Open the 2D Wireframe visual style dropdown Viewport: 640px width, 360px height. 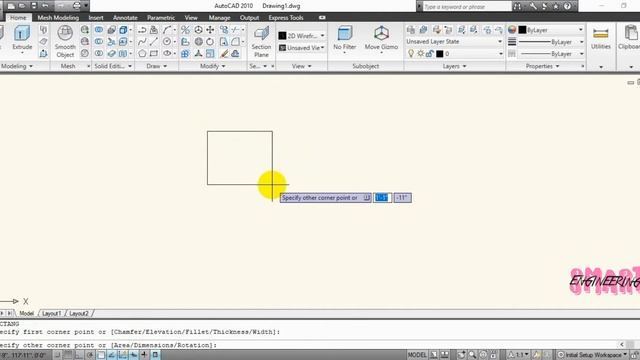click(x=302, y=36)
